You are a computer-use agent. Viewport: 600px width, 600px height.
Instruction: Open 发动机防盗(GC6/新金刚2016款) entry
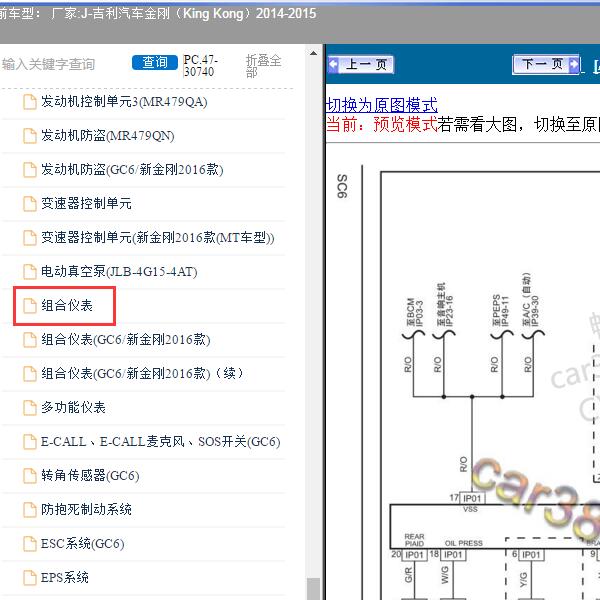(x=132, y=170)
